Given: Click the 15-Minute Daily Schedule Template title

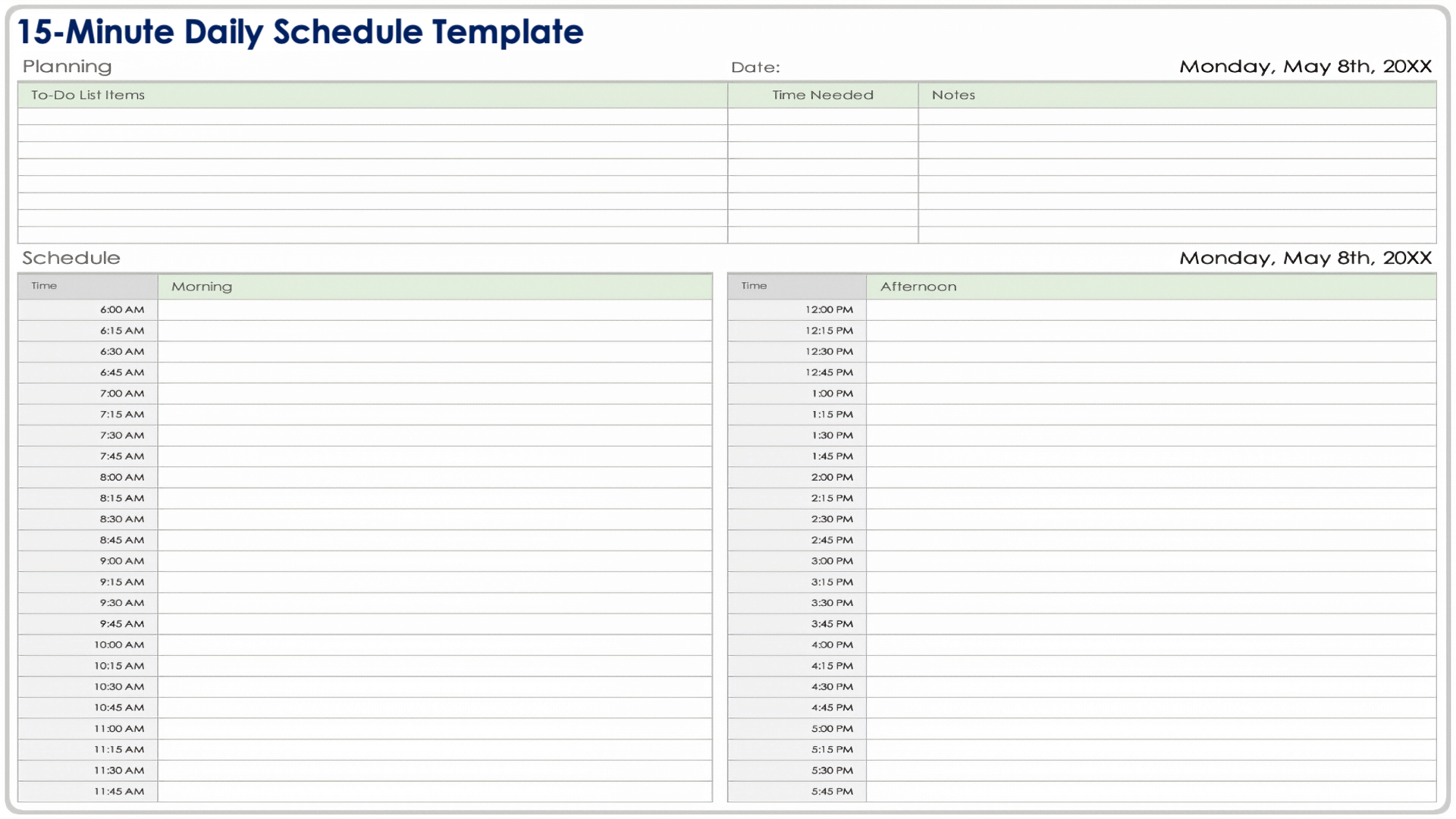Looking at the screenshot, I should 300,33.
